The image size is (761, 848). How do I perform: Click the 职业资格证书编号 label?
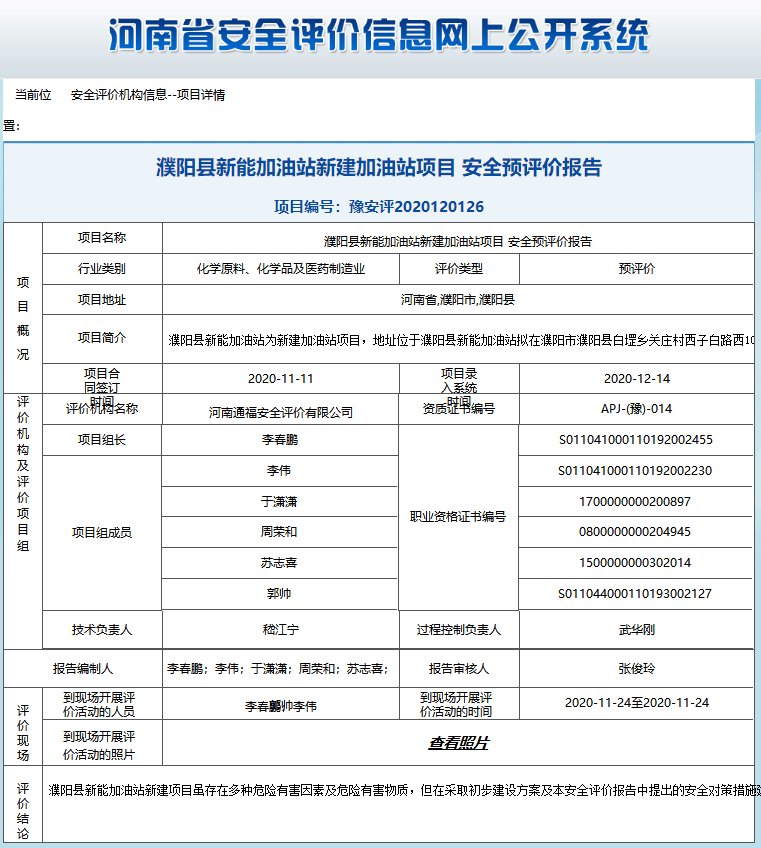click(458, 517)
